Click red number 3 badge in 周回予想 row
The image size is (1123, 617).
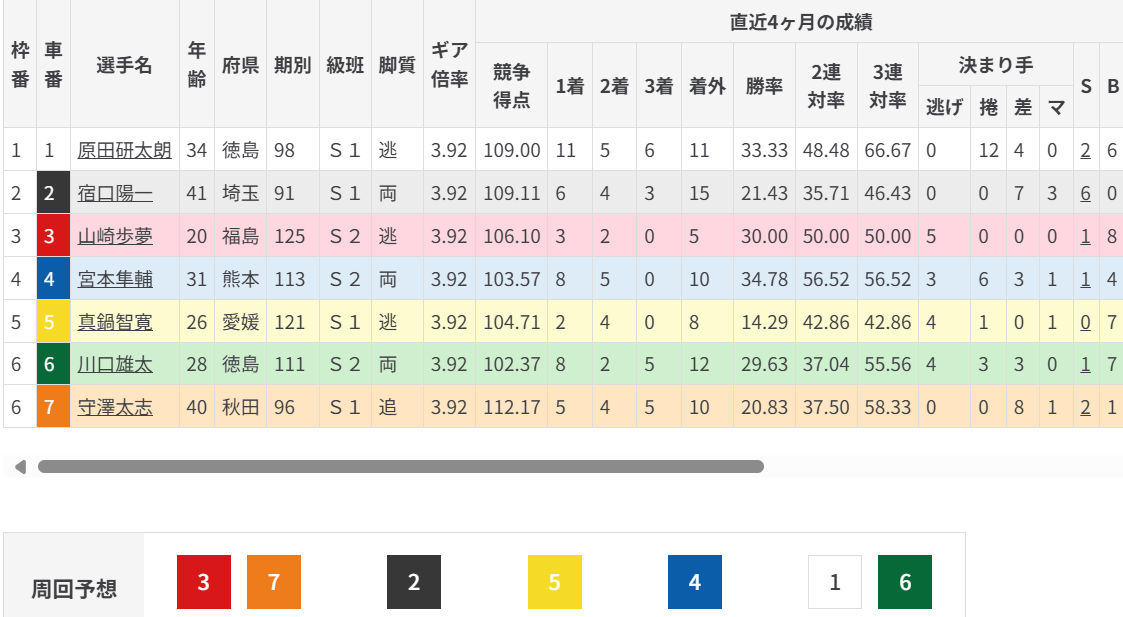tap(204, 582)
